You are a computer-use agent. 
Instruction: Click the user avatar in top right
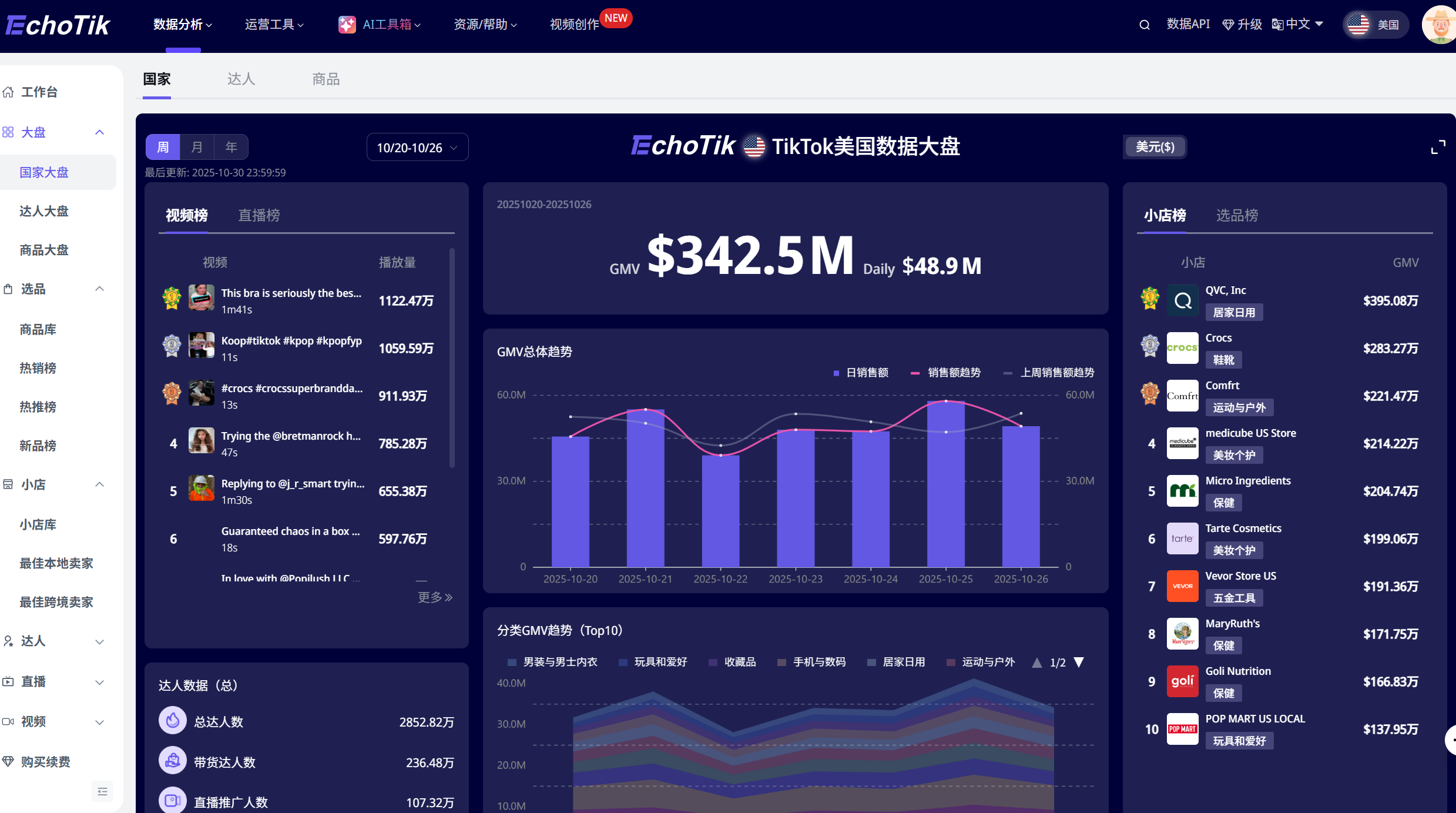pyautogui.click(x=1440, y=25)
